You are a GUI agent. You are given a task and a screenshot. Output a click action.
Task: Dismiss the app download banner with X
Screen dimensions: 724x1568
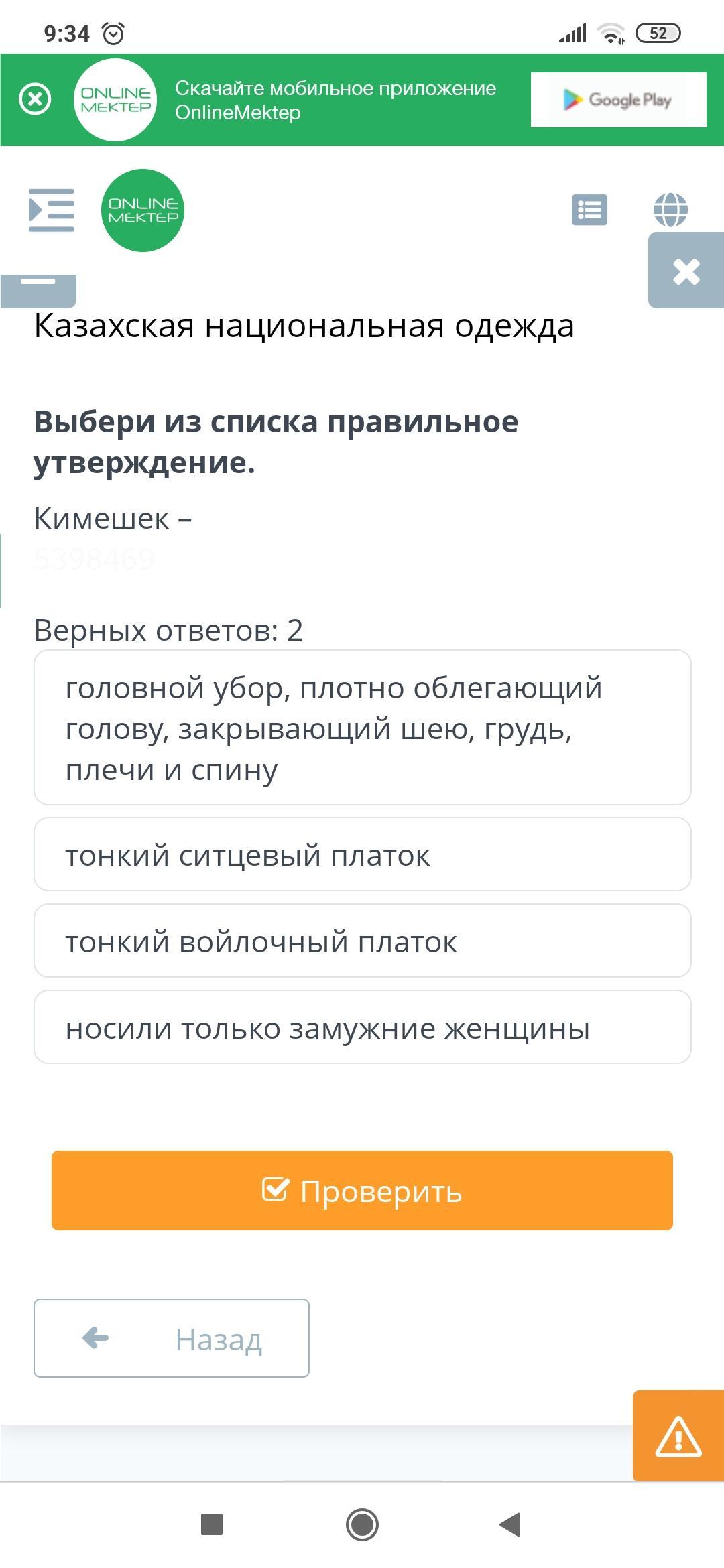click(35, 100)
